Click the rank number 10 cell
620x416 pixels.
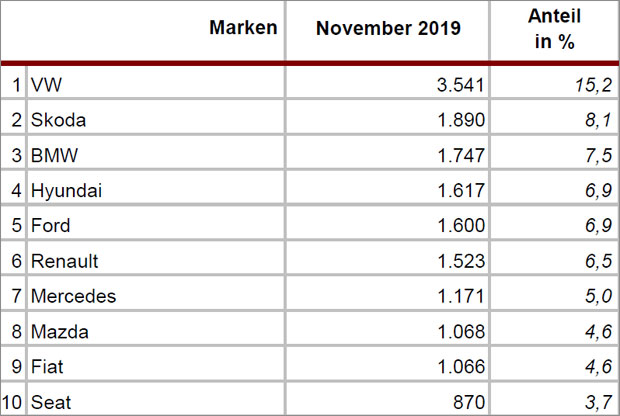(x=11, y=403)
